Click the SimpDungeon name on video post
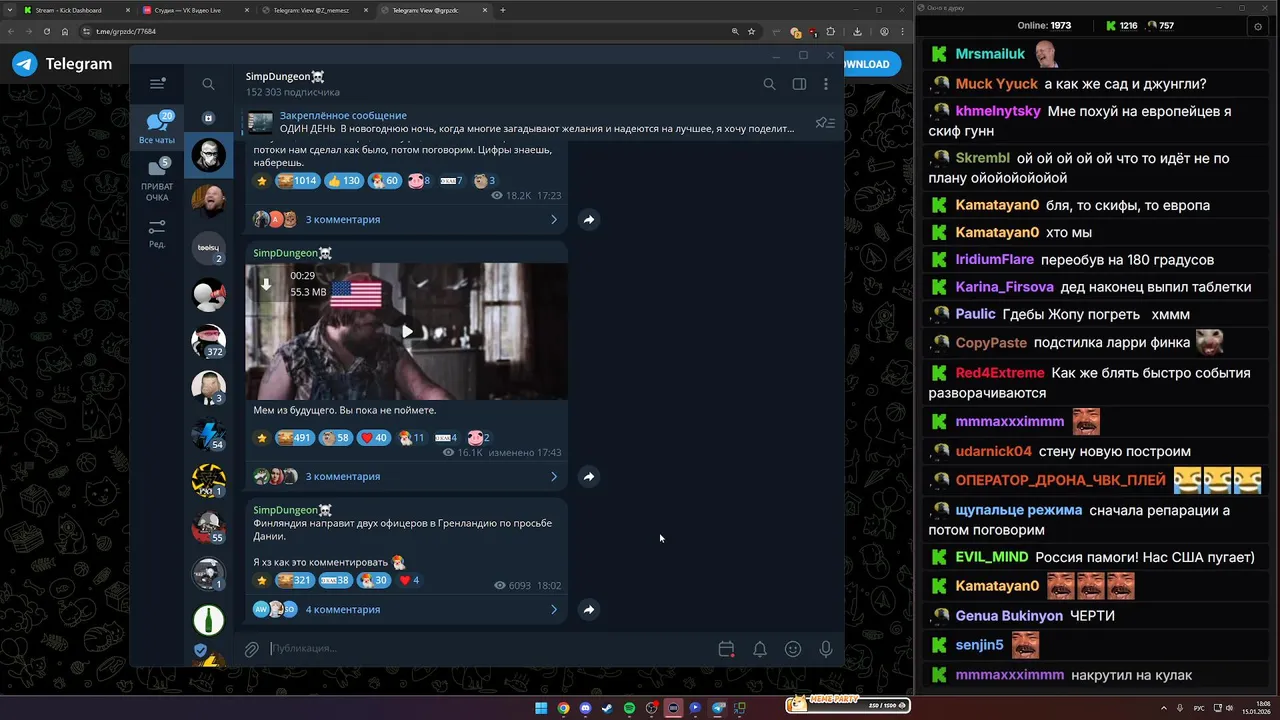 point(292,253)
